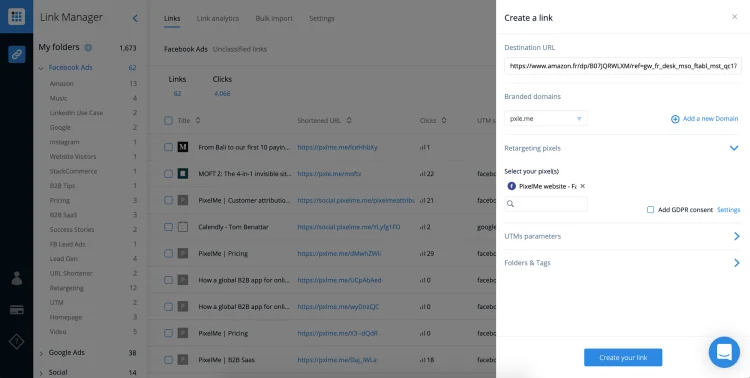
Task: Click the pixel search input field
Action: point(546,204)
